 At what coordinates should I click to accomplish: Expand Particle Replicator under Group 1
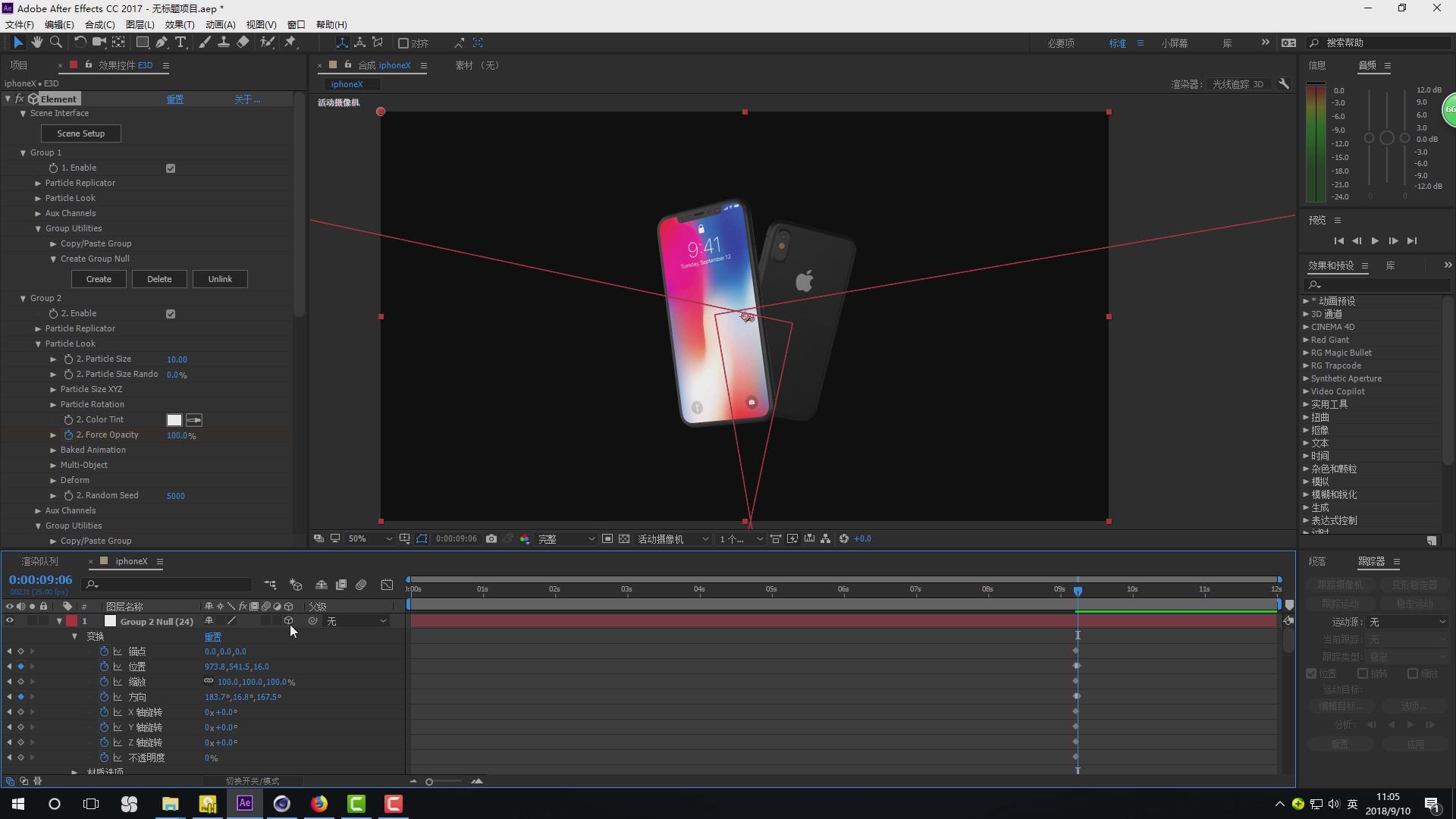pos(38,184)
